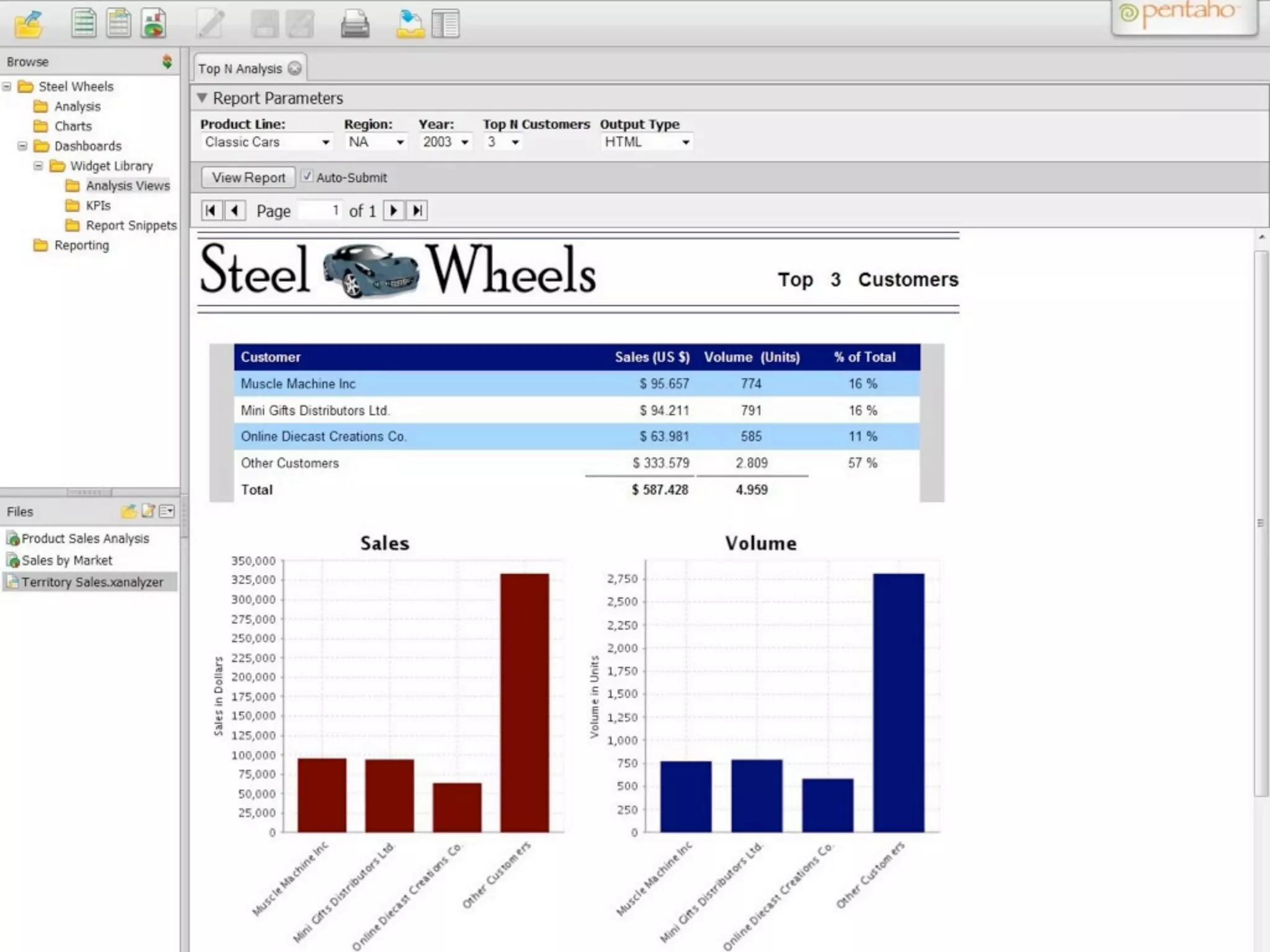Image resolution: width=1270 pixels, height=952 pixels.
Task: Close the Top N Analysis tab
Action: coord(295,68)
